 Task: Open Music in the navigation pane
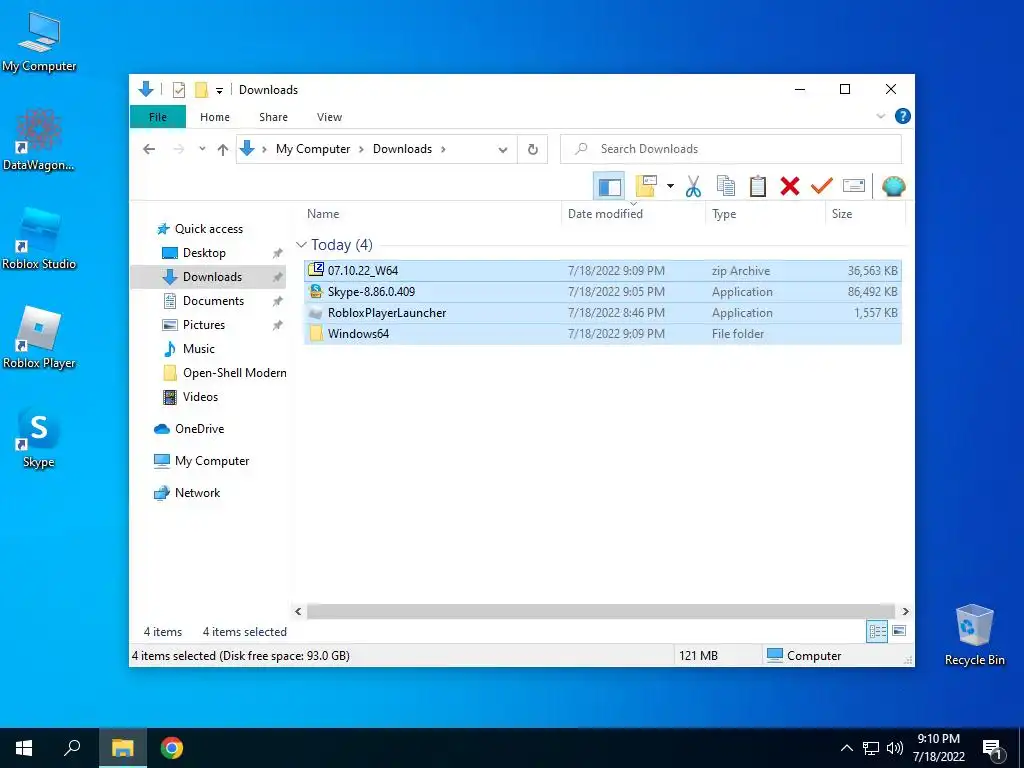[x=188, y=349]
